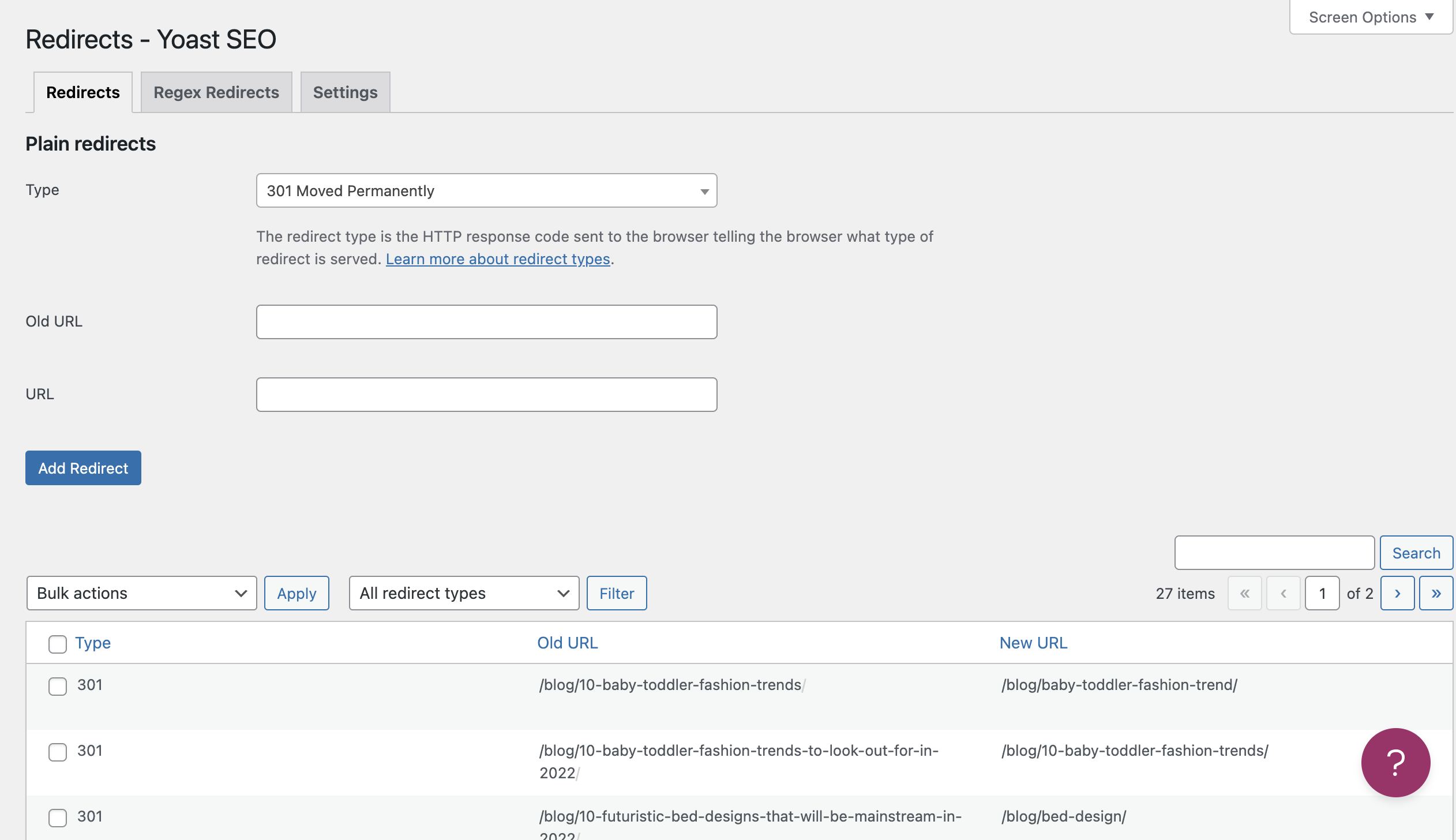Image resolution: width=1456 pixels, height=840 pixels.
Task: Click the Plain redirects heading
Action: (x=91, y=144)
